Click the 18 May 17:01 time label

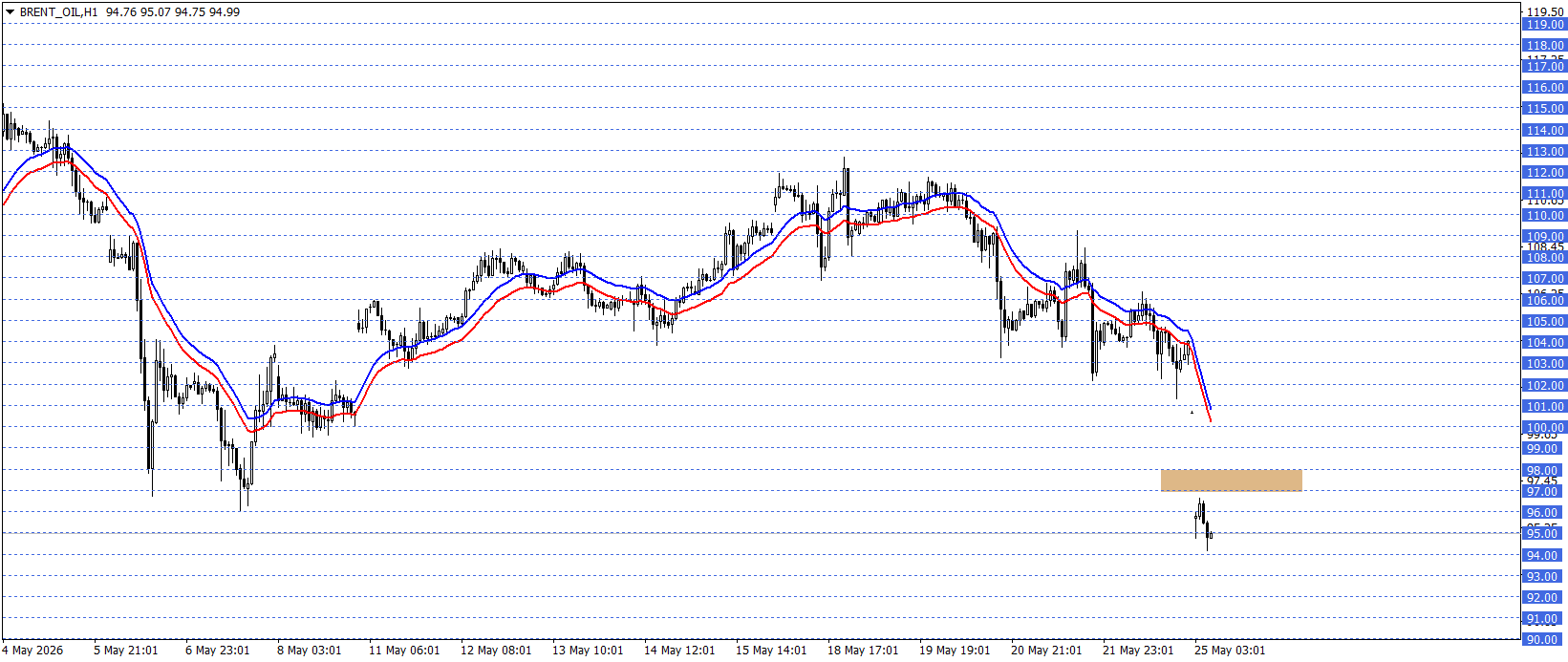pos(864,651)
